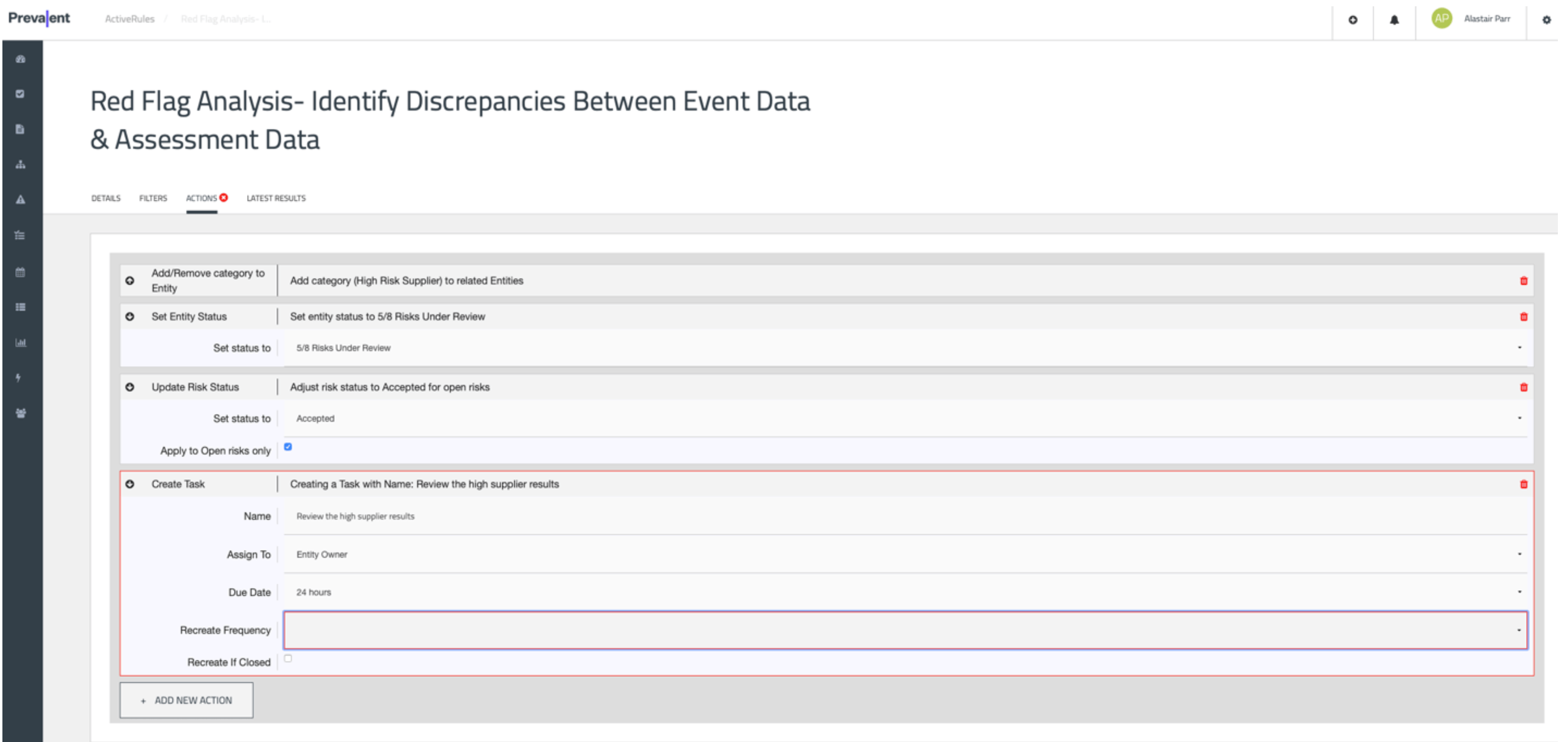Click the plus circle icon in header
This screenshot has width=1568, height=742.
tap(1352, 19)
